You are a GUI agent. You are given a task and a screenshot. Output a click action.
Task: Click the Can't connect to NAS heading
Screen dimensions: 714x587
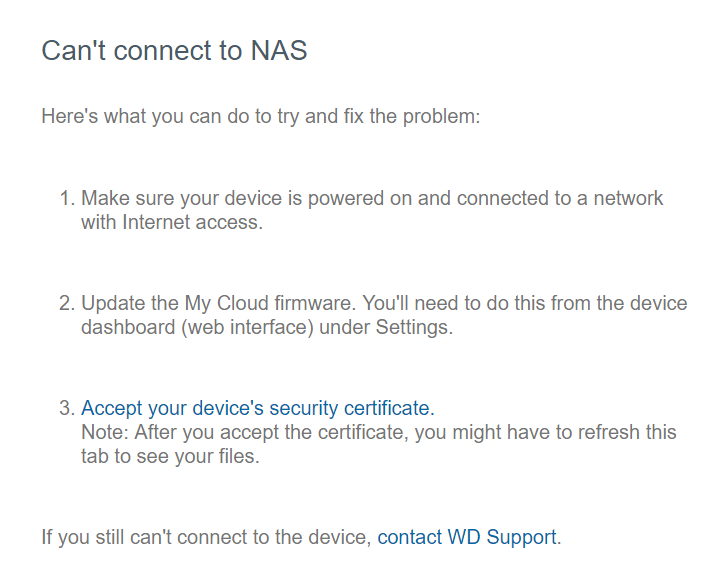(x=174, y=50)
